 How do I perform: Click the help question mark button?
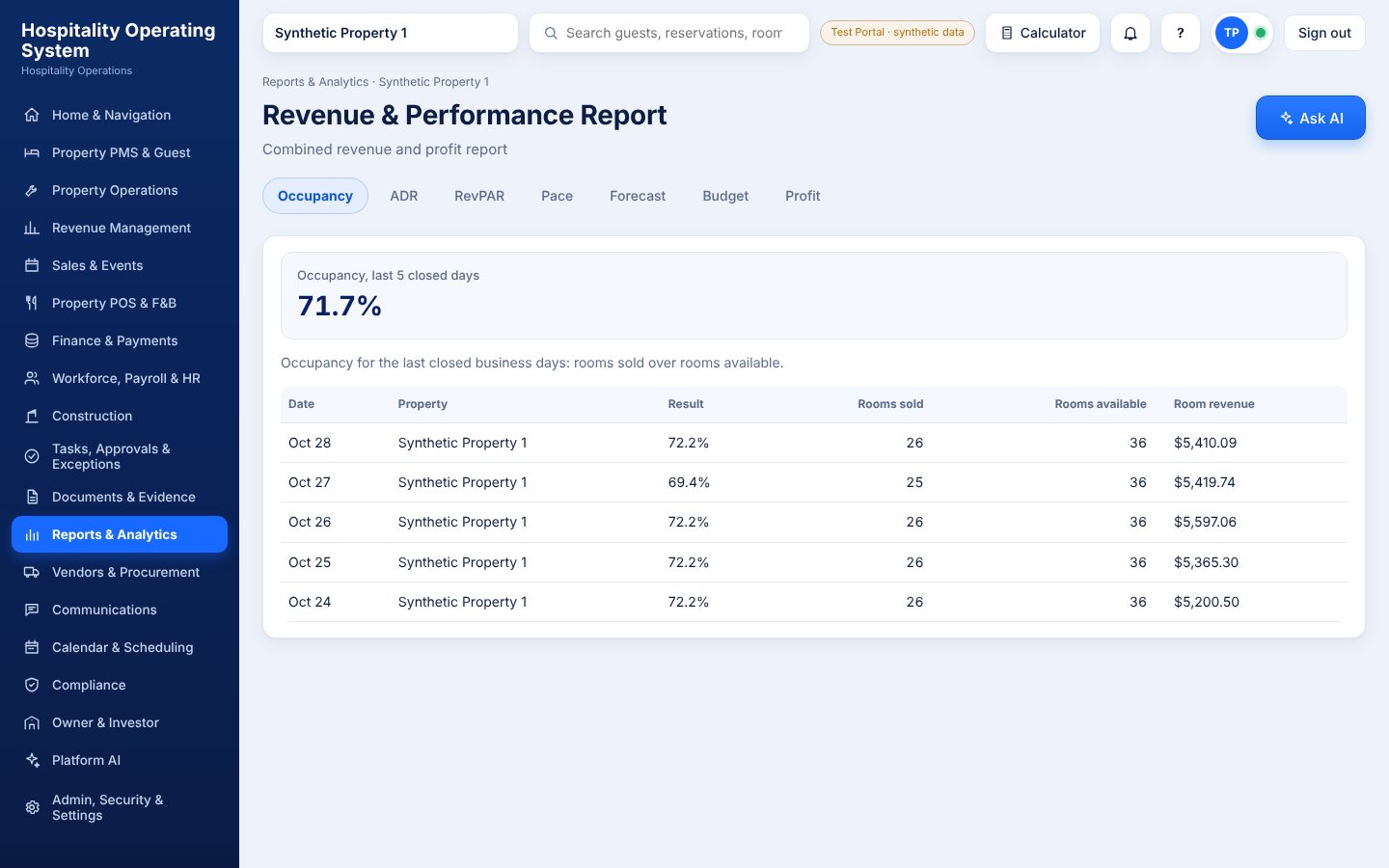click(x=1181, y=33)
